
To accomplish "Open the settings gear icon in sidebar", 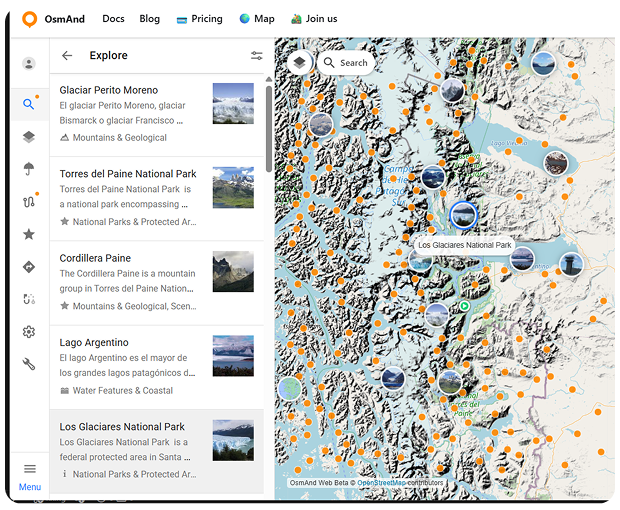I will pyautogui.click(x=29, y=332).
